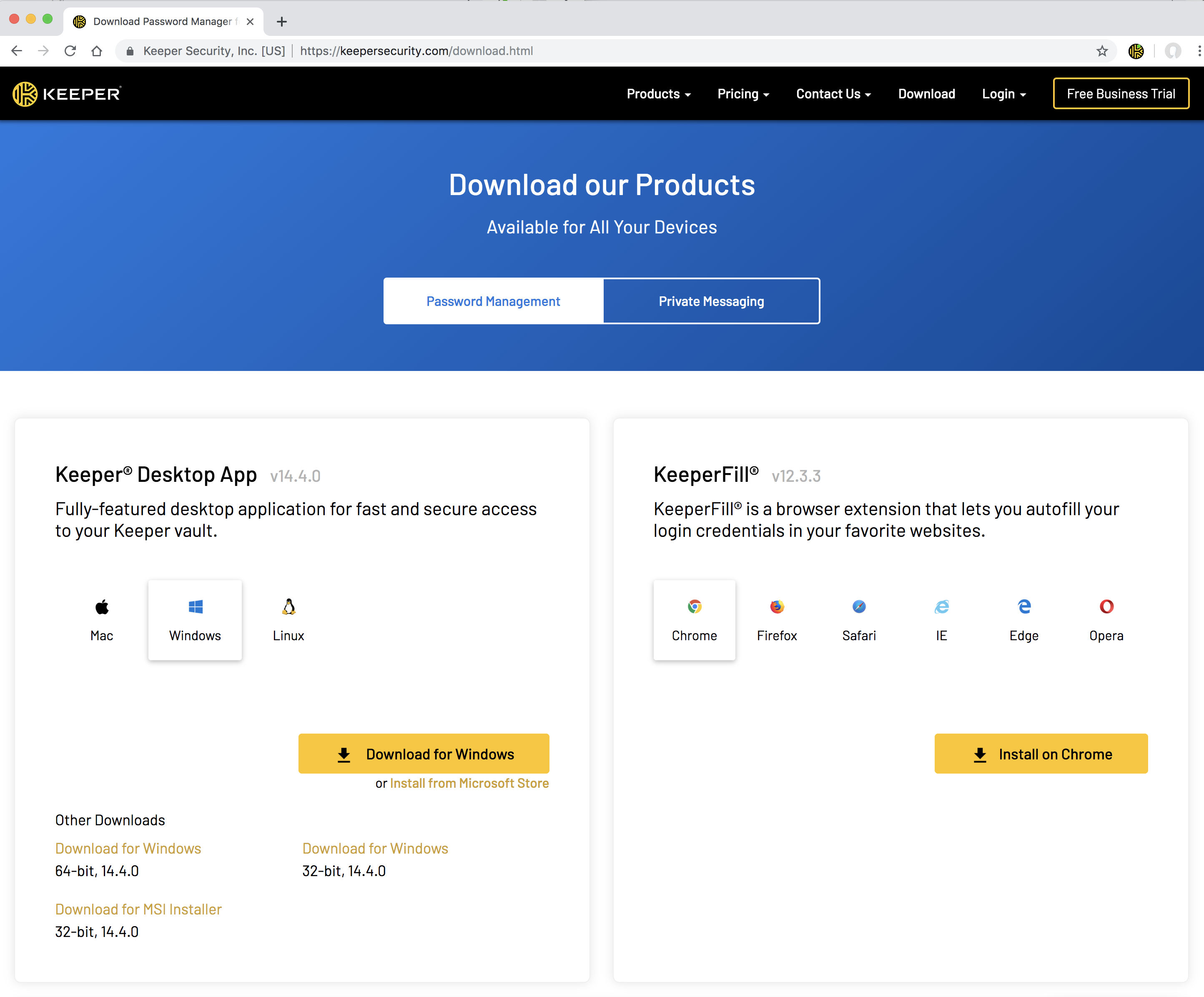Image resolution: width=1204 pixels, height=997 pixels.
Task: Bookmark this page with the star icon
Action: [1102, 51]
